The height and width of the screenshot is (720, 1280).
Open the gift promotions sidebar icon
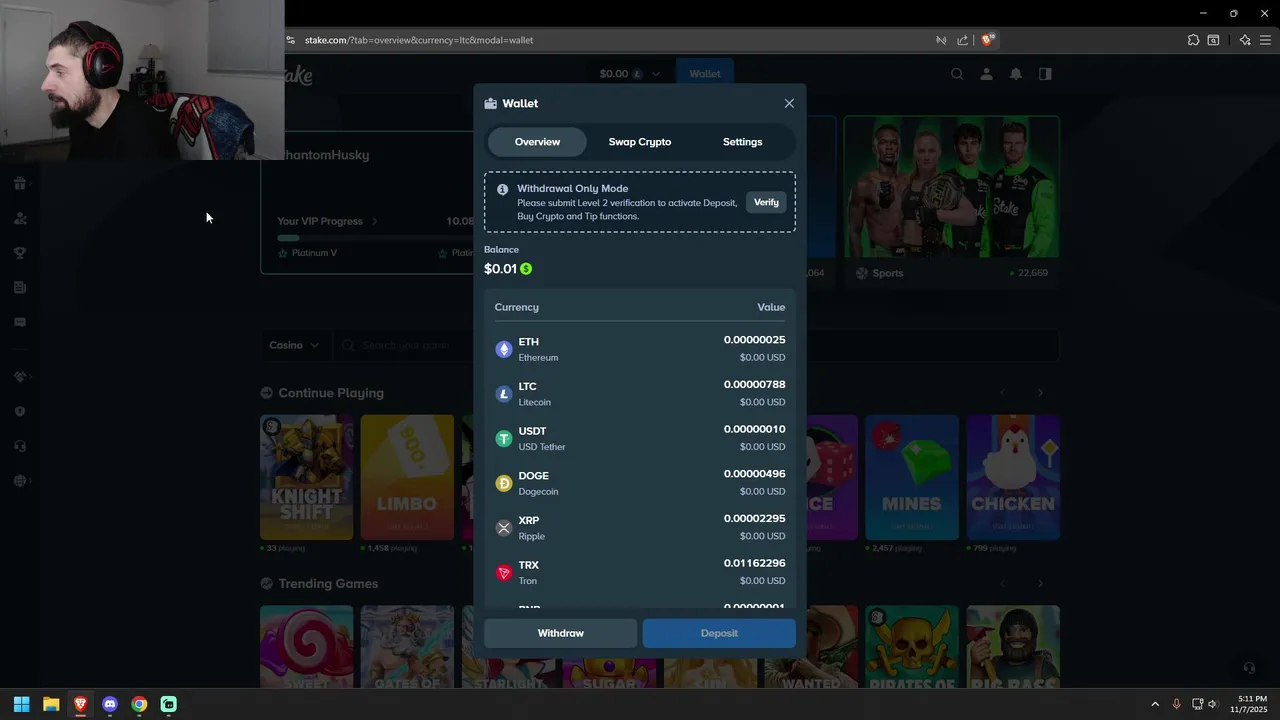pyautogui.click(x=20, y=183)
